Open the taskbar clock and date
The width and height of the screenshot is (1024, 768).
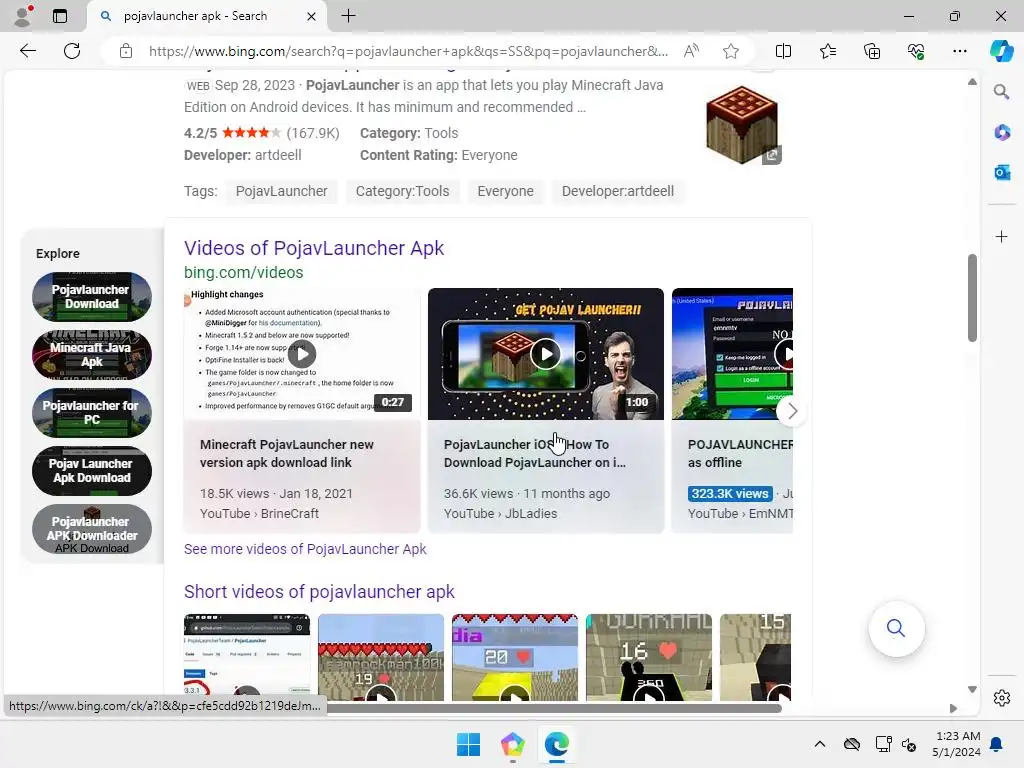pyautogui.click(x=956, y=744)
